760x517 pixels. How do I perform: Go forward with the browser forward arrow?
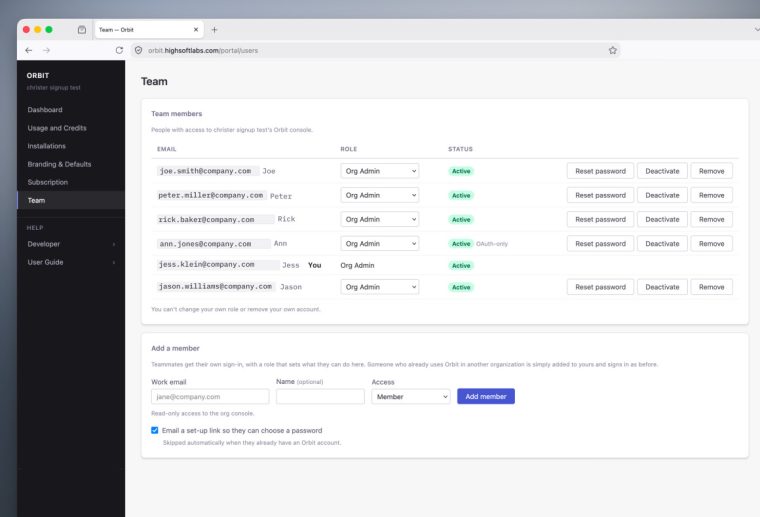tap(47, 50)
